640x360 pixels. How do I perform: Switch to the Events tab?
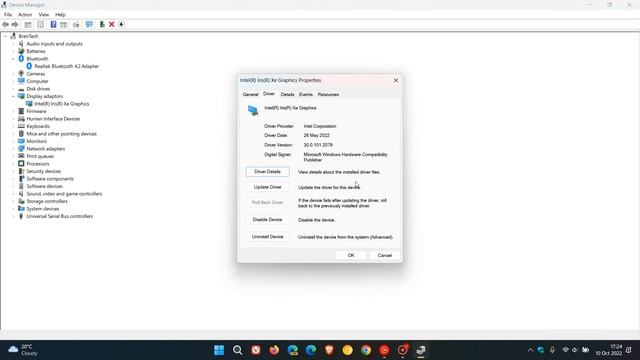click(306, 94)
